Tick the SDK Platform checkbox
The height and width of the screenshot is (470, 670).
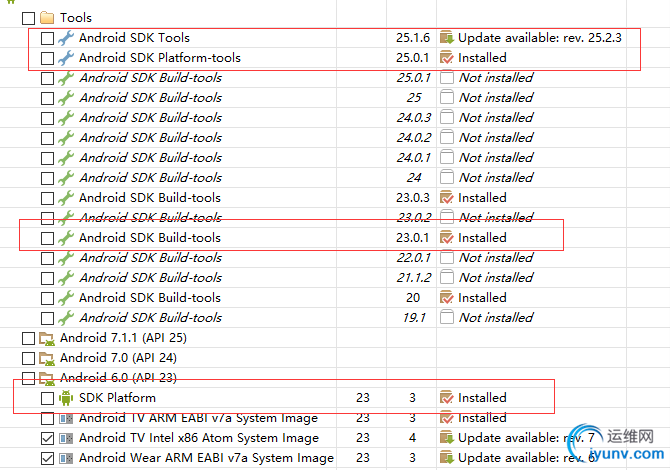(47, 398)
